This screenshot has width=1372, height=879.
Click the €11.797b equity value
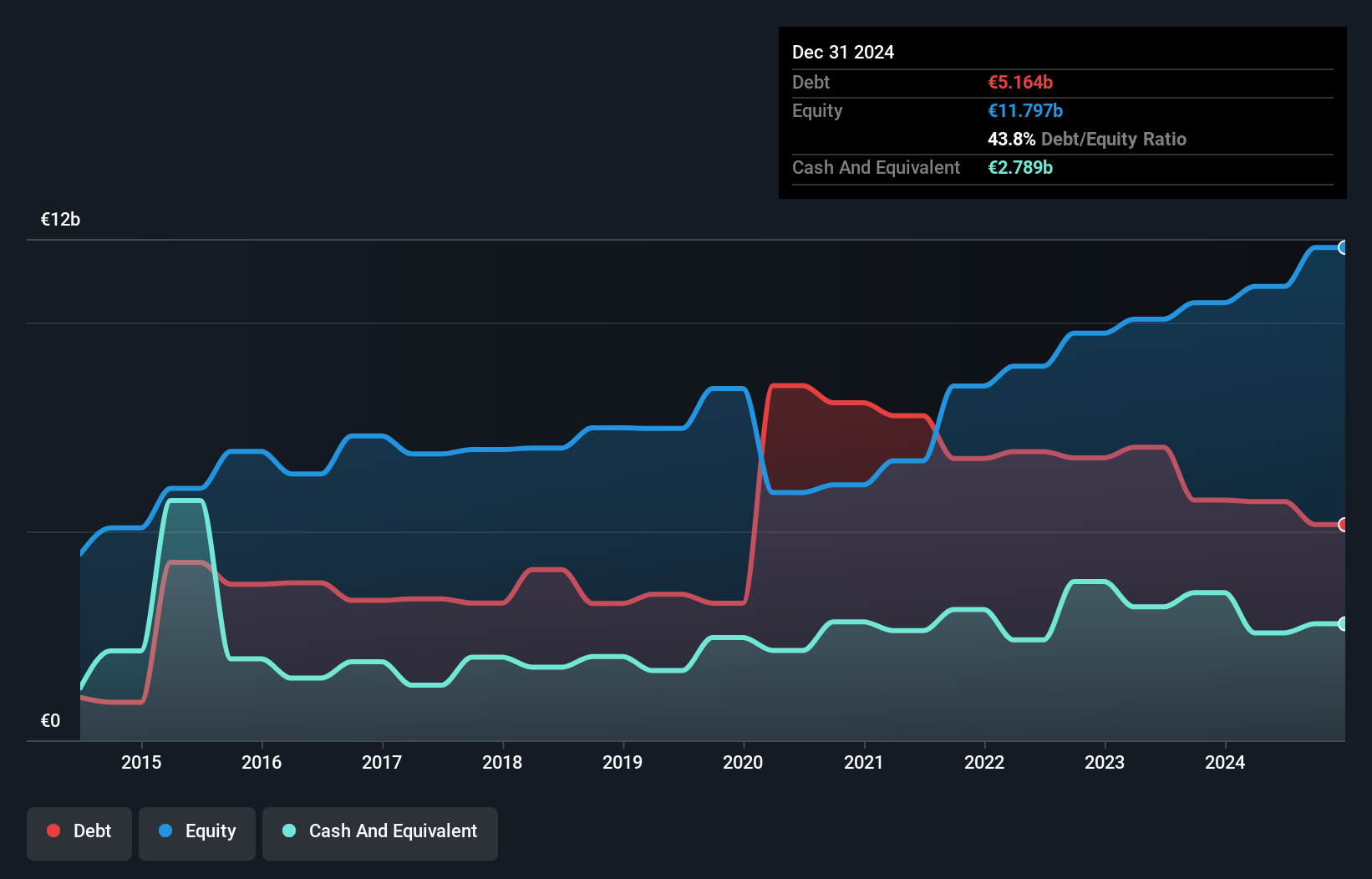pos(1025,110)
